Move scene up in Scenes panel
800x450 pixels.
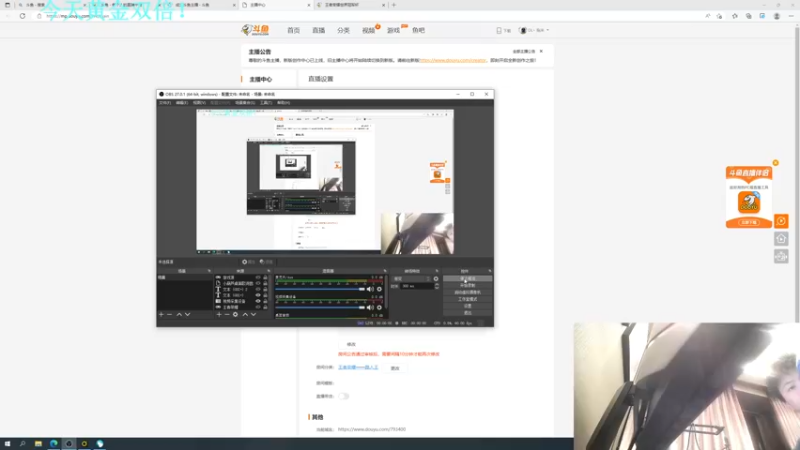179,315
